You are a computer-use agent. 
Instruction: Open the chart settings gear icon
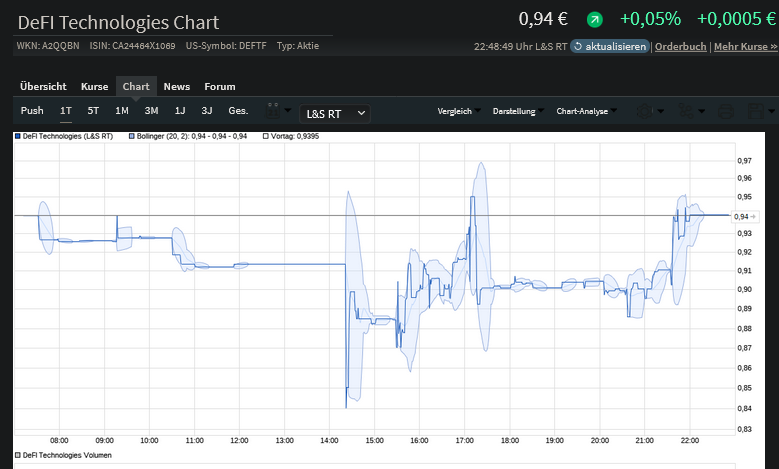point(647,112)
